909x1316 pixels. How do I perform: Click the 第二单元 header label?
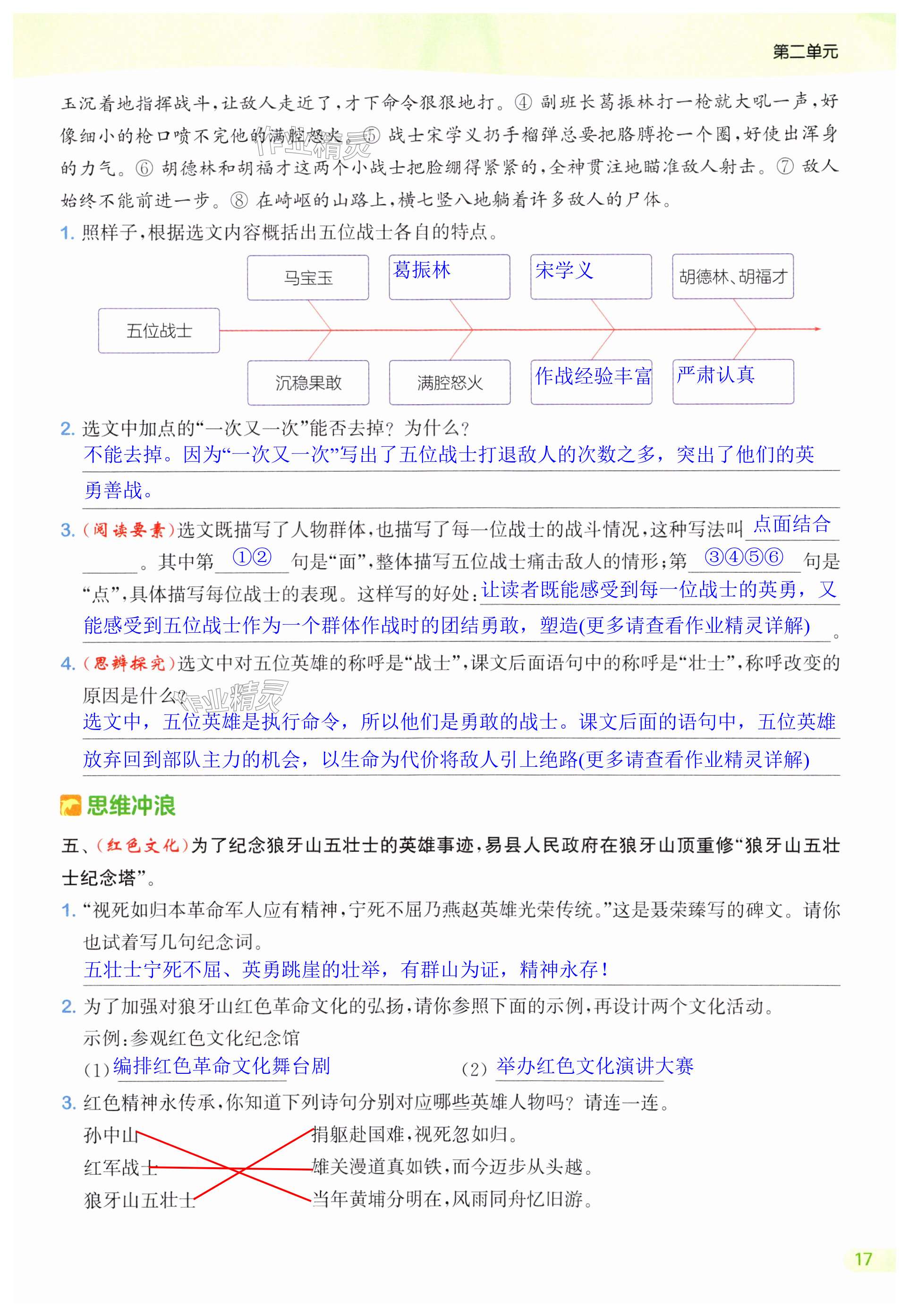(x=805, y=52)
